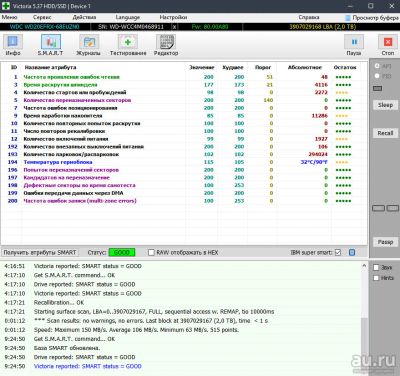Enable the Hints checkbox
Image resolution: width=400 pixels, height=376 pixels.
(x=376, y=278)
